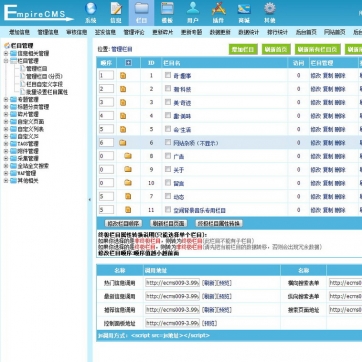362x362 pixels.
Task: Tick the checkbox for column ID 4
Action: (168, 115)
